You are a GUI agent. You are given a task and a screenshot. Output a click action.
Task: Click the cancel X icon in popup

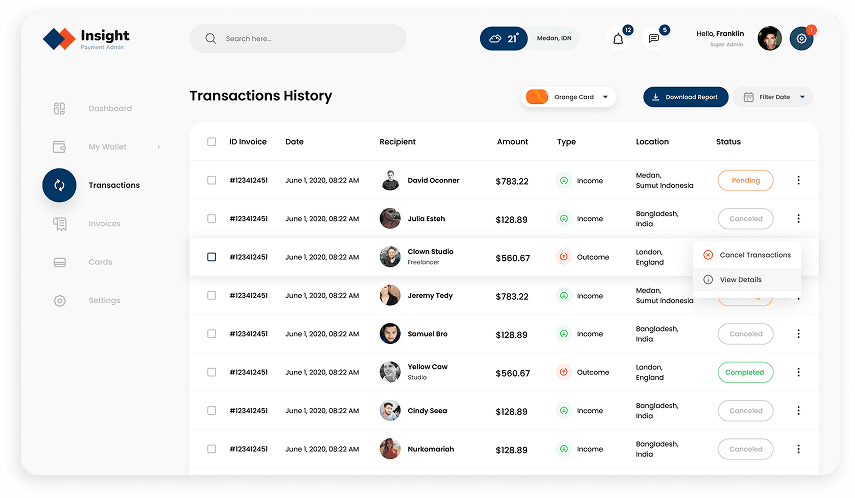[x=708, y=255]
